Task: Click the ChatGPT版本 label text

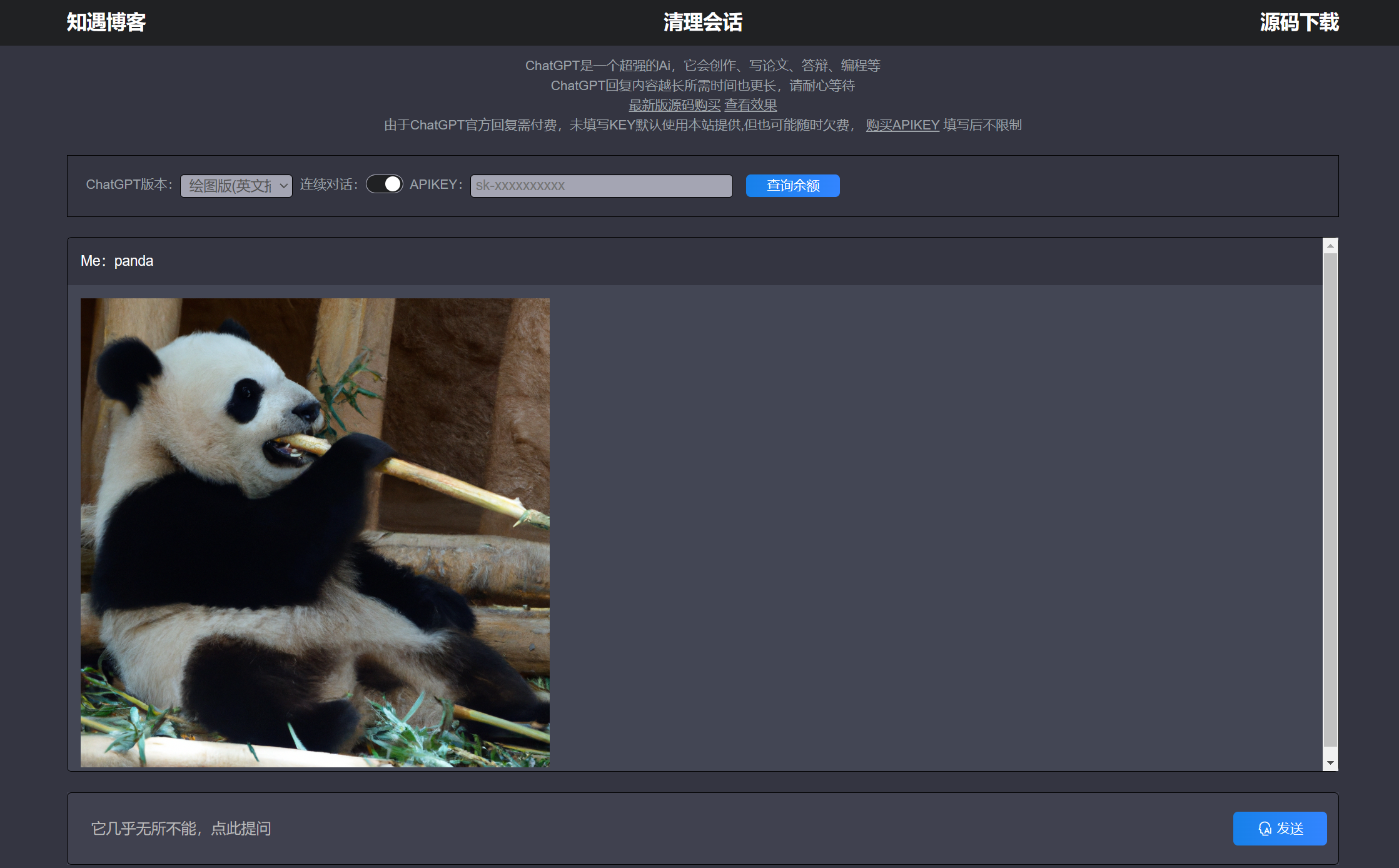Action: (x=129, y=184)
